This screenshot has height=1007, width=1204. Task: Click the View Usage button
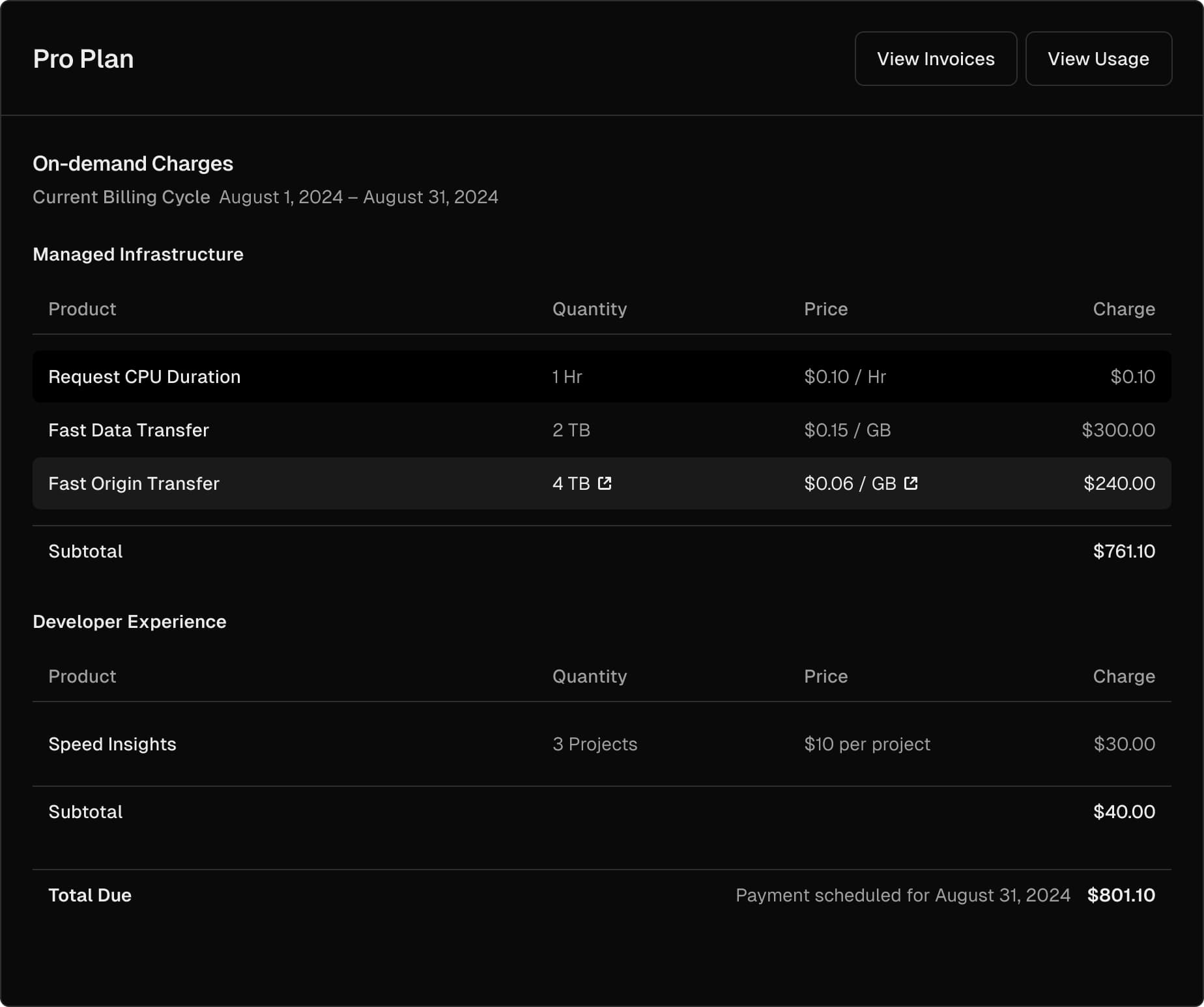(1098, 58)
